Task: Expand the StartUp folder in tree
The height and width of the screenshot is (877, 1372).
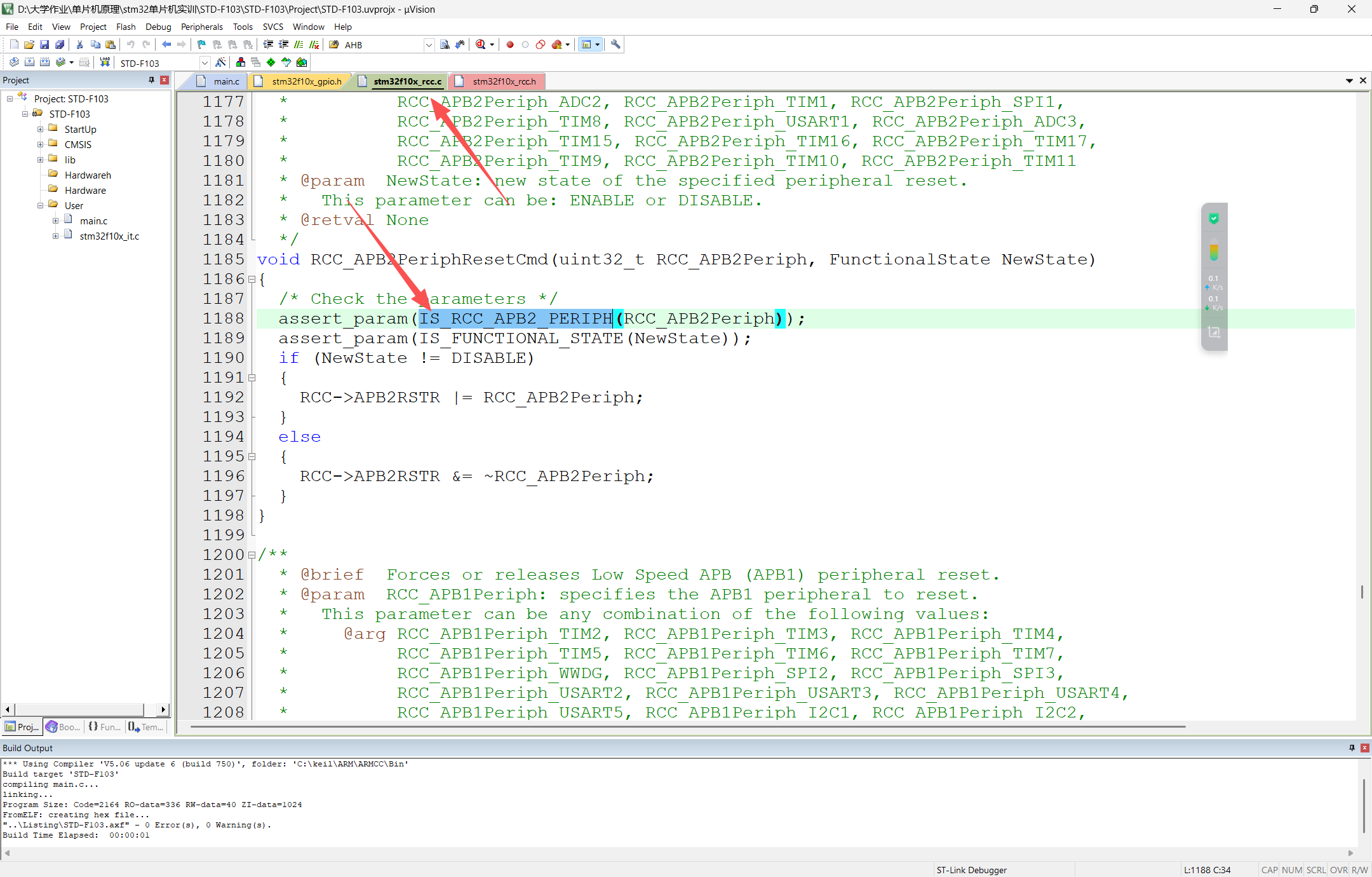Action: 40,129
